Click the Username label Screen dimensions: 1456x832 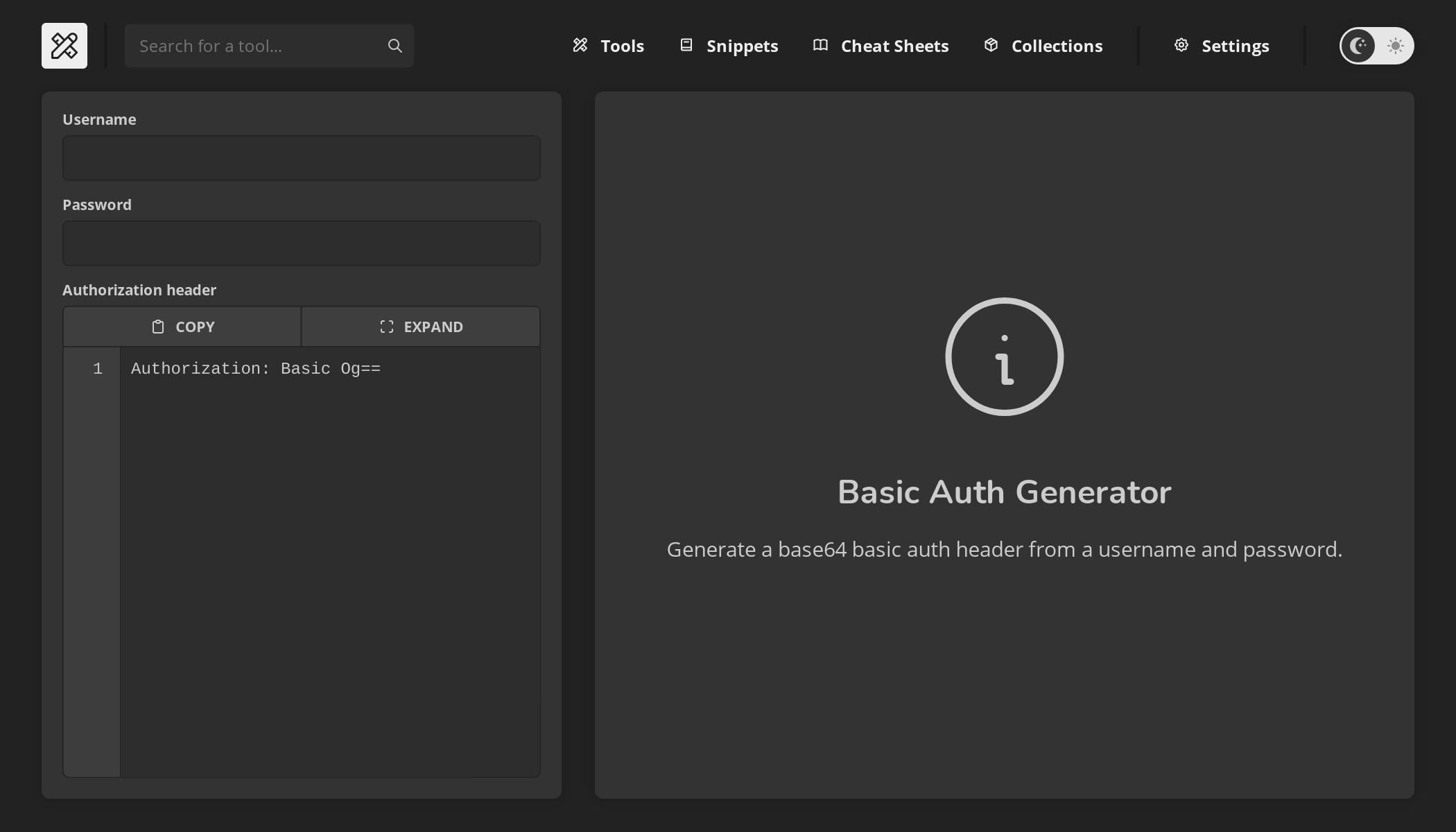coord(99,119)
